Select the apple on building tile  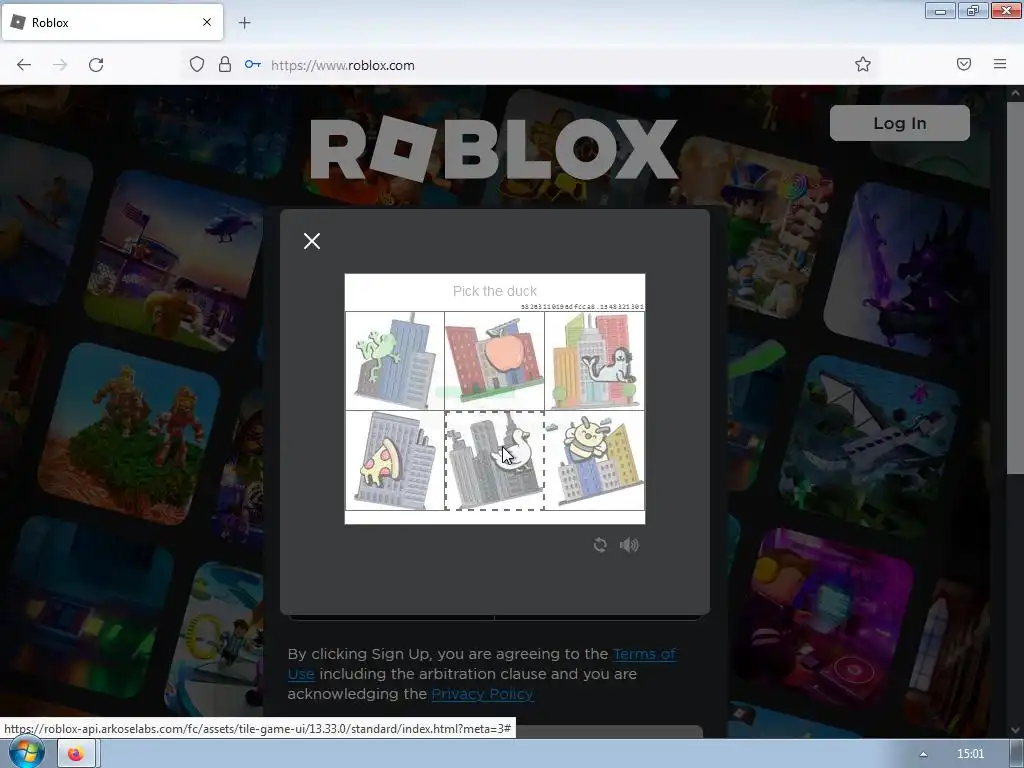(494, 361)
